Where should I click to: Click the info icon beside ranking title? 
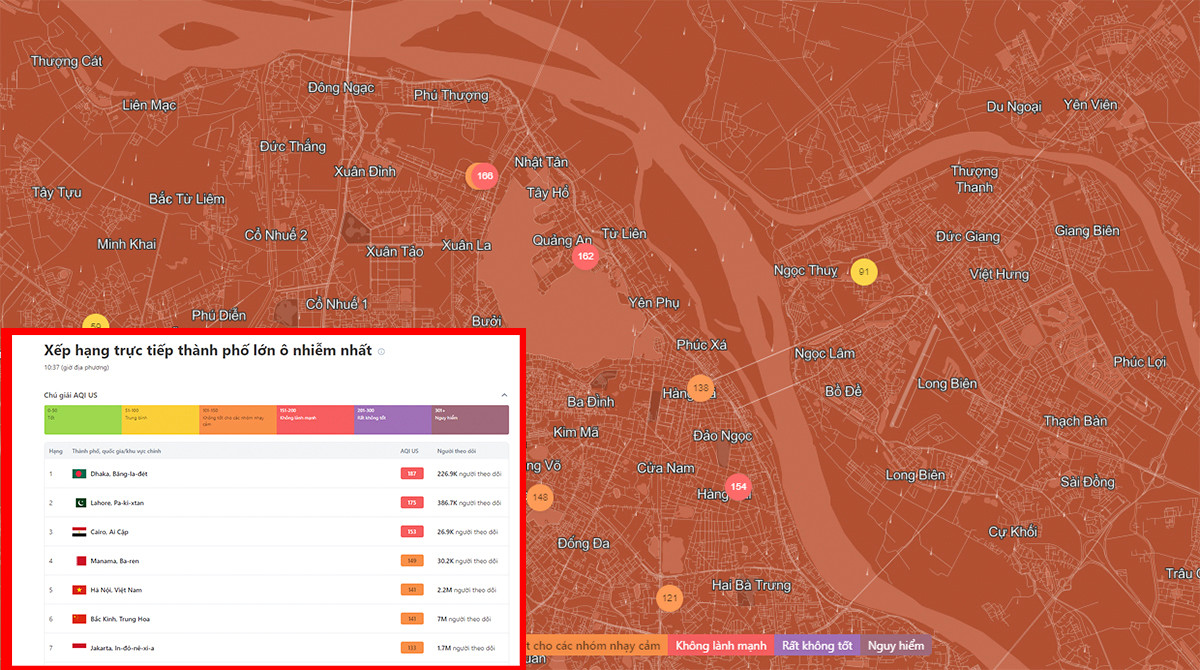(x=382, y=352)
